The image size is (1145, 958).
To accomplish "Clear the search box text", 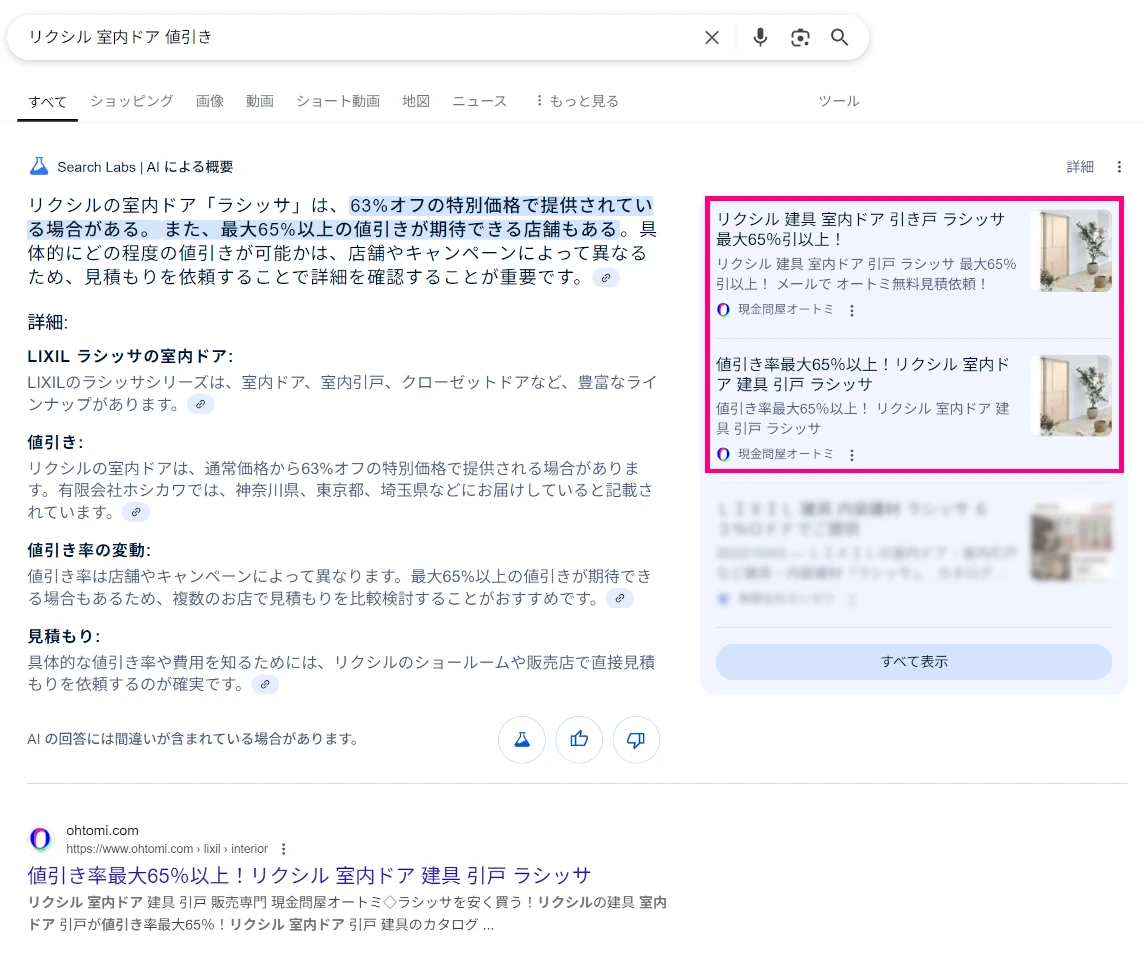I will point(712,37).
